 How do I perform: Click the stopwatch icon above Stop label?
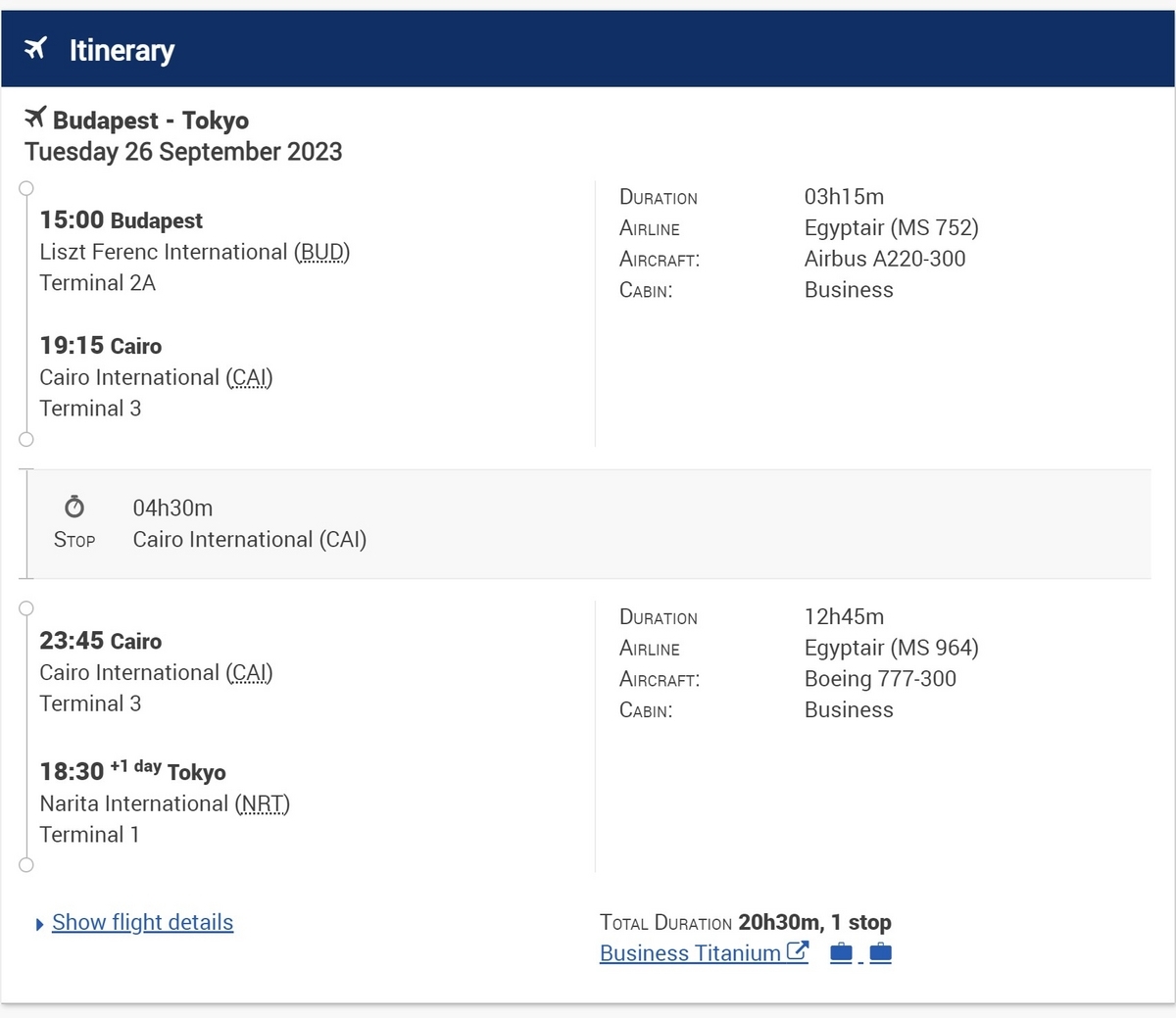click(74, 507)
